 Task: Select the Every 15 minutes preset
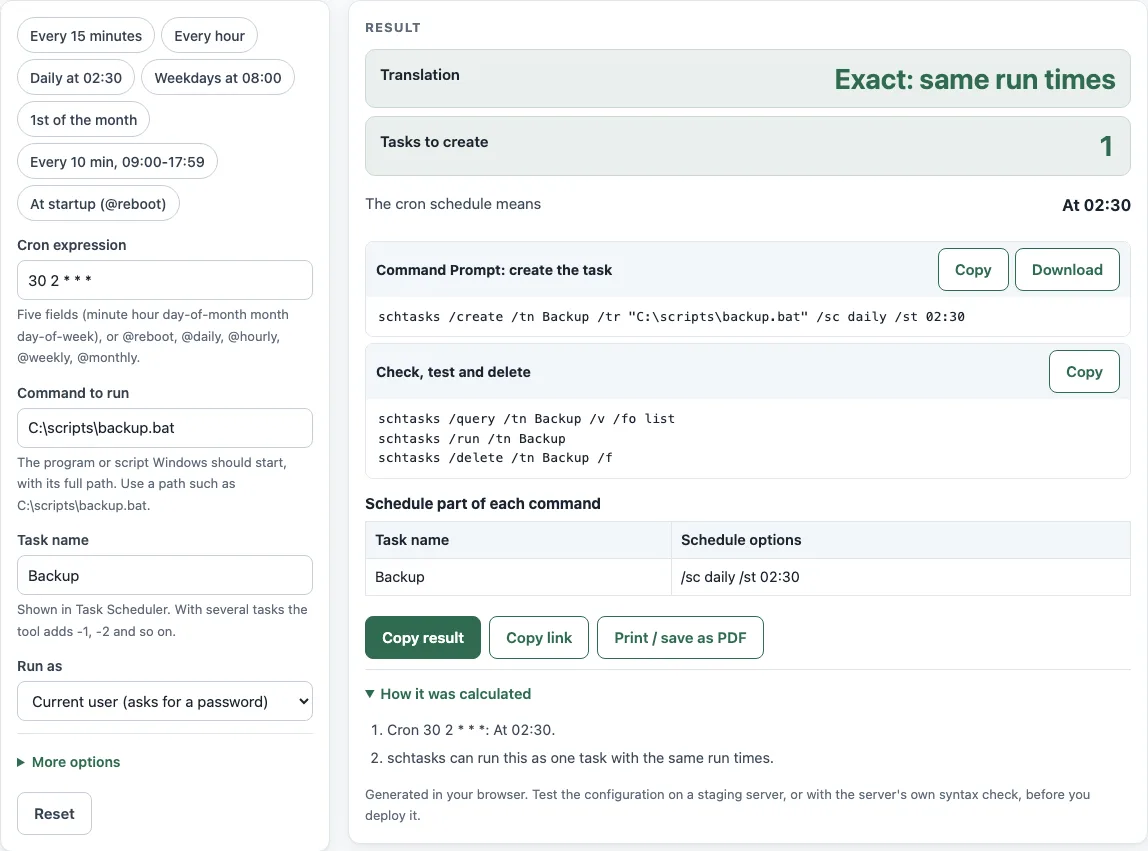click(86, 36)
